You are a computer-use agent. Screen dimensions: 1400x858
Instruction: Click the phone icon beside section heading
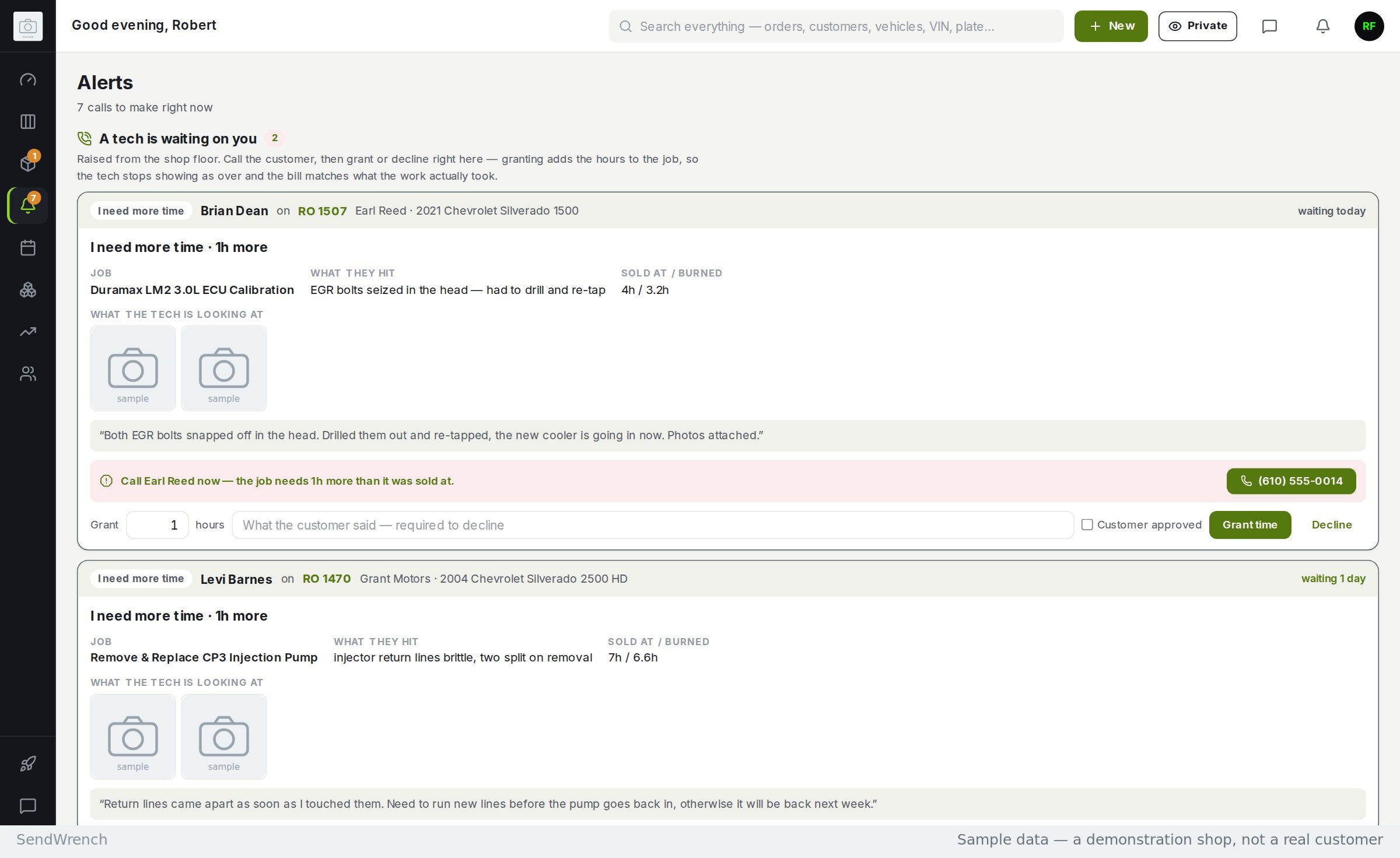(85, 139)
